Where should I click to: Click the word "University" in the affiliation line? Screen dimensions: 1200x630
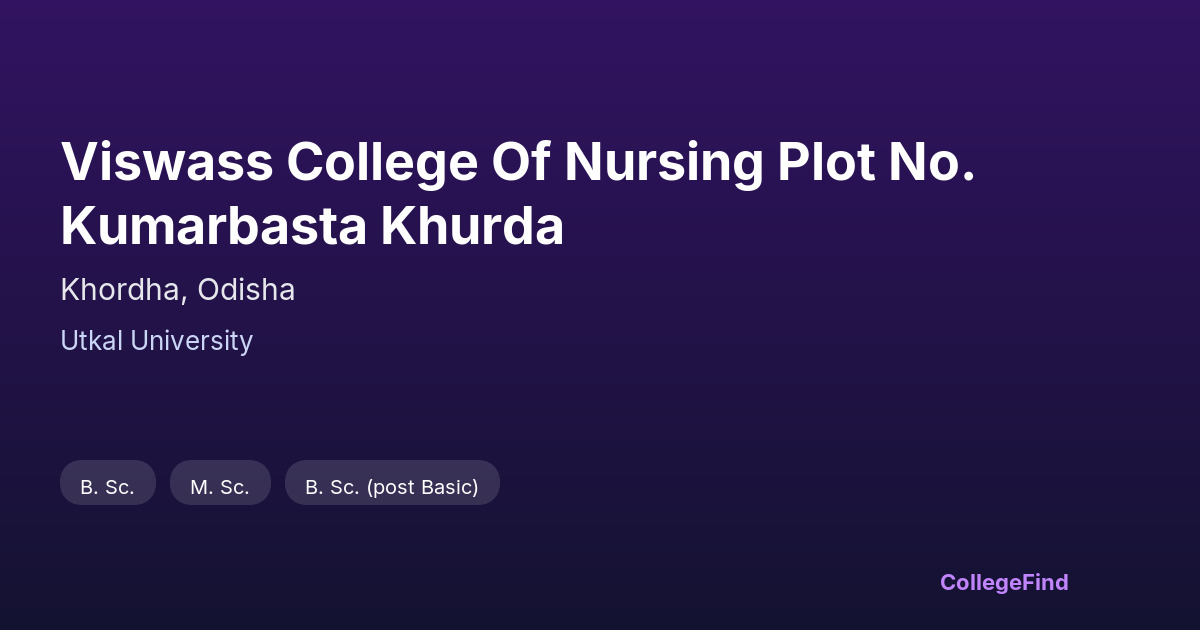pyautogui.click(x=192, y=341)
